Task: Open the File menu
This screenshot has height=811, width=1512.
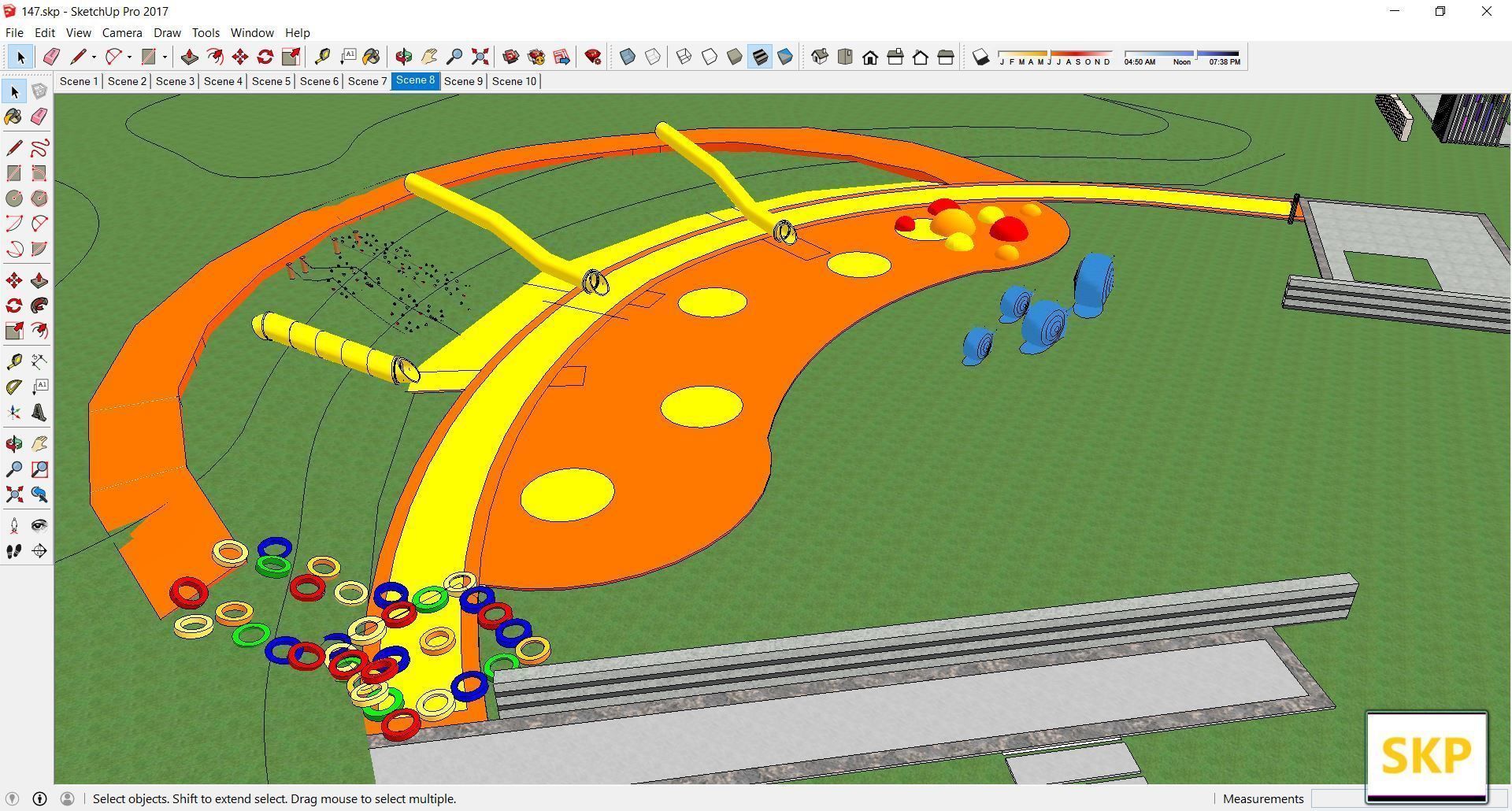Action: click(x=14, y=32)
